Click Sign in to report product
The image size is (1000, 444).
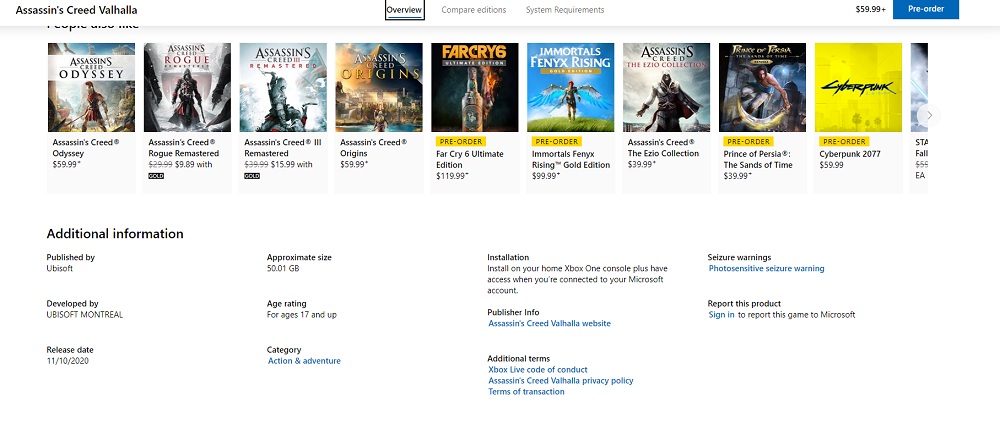[721, 315]
